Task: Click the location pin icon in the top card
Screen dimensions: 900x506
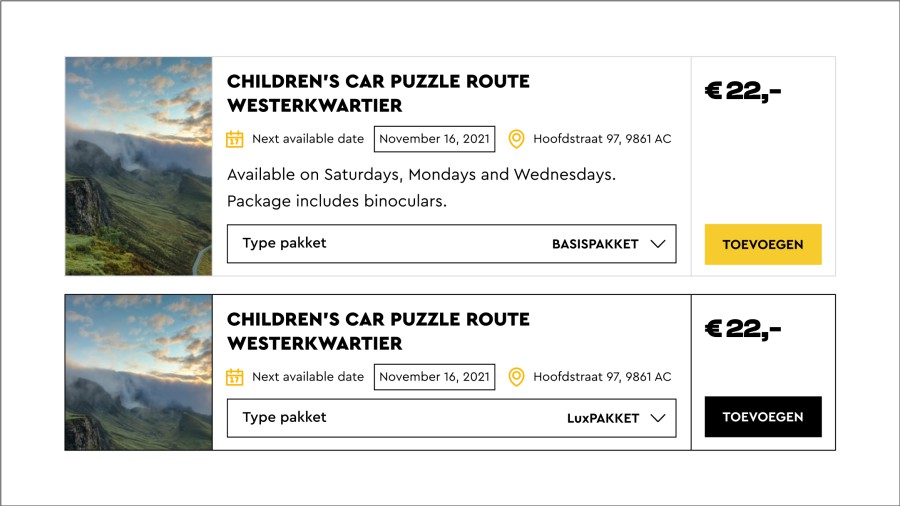Action: coord(516,139)
